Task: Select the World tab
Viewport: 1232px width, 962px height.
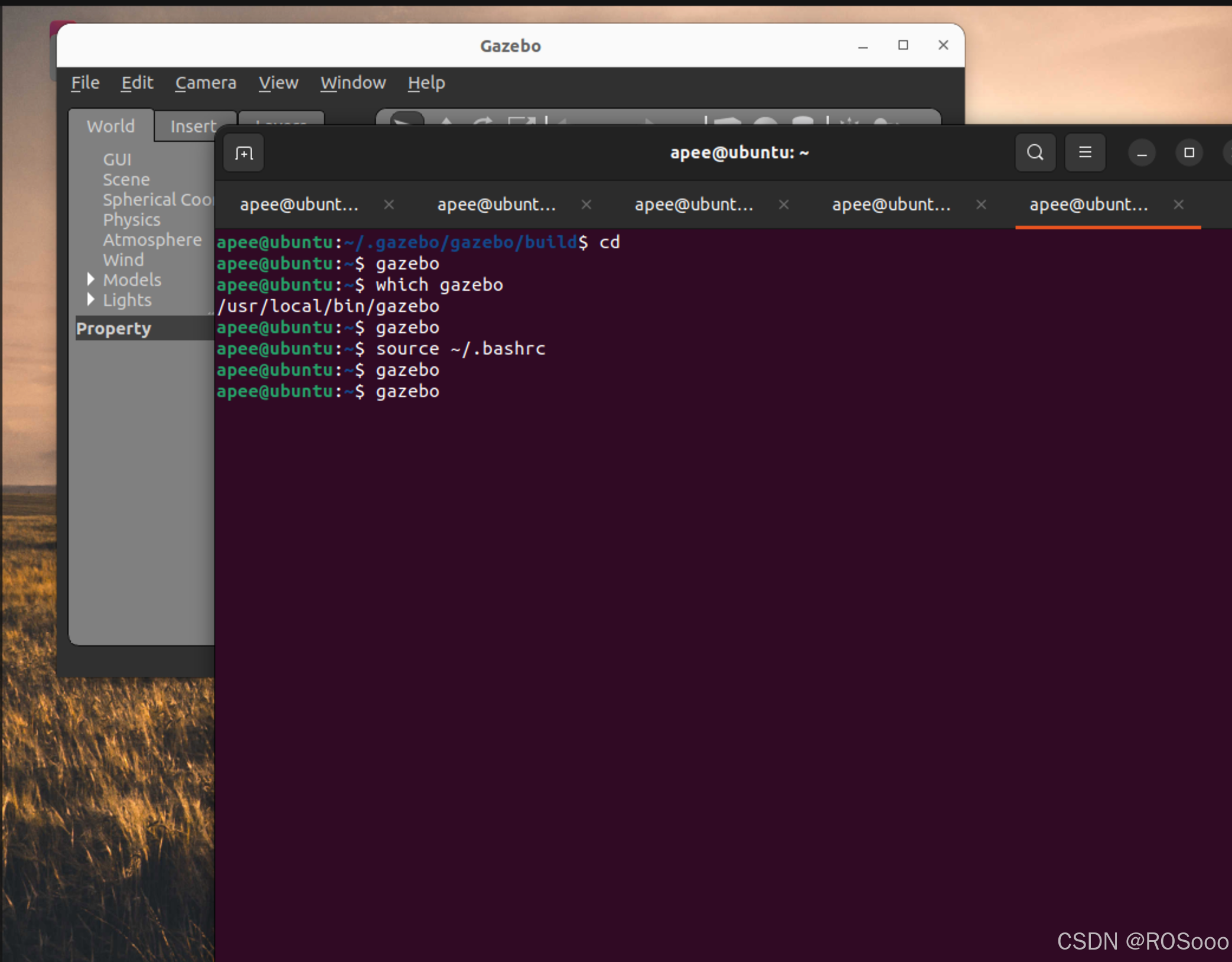Action: click(110, 126)
